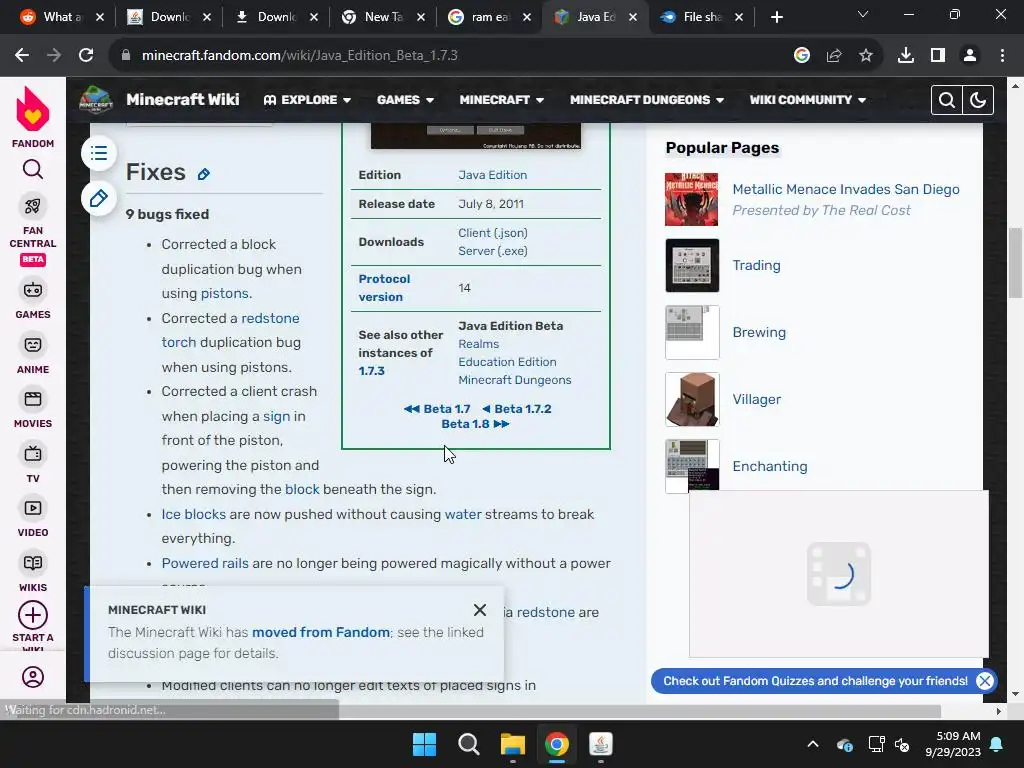Edit page with round pencil button

point(99,198)
